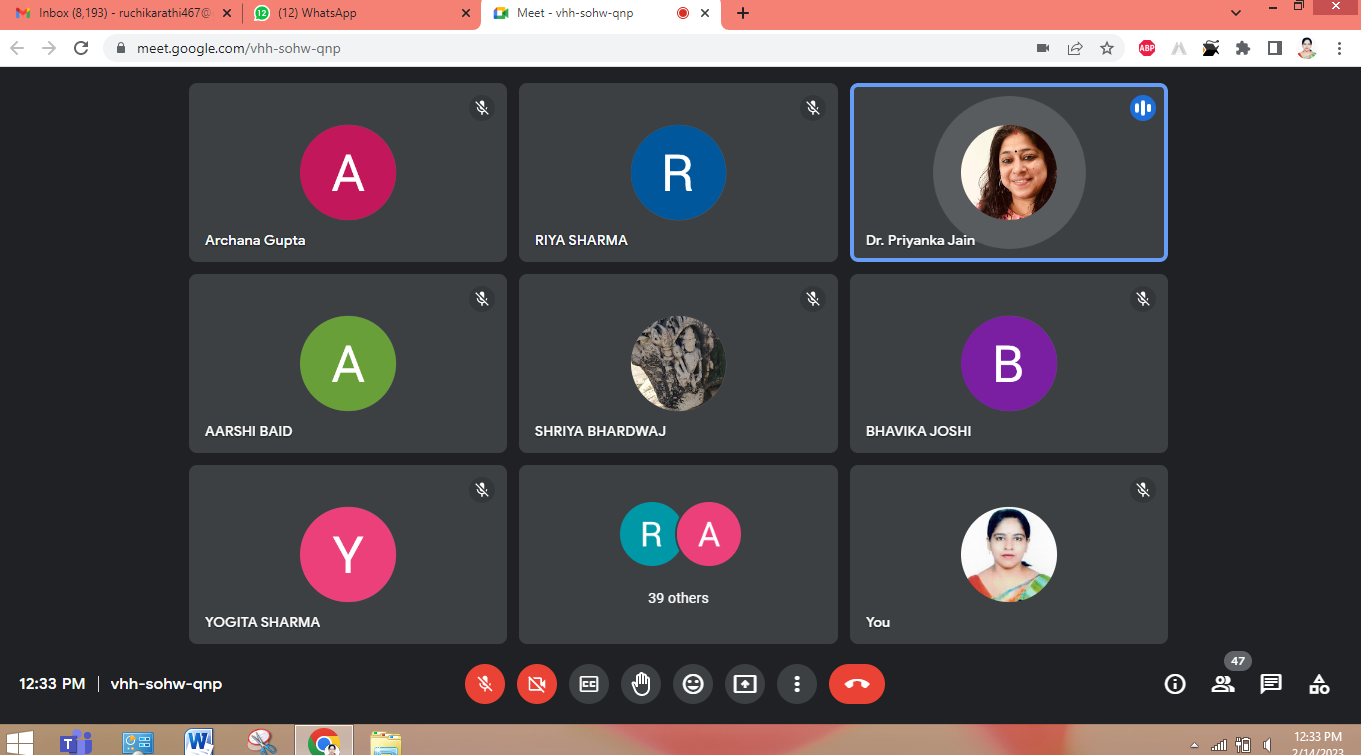Screen dimensions: 1361x755
Task: Toggle the microphone mute button
Action: pyautogui.click(x=485, y=684)
